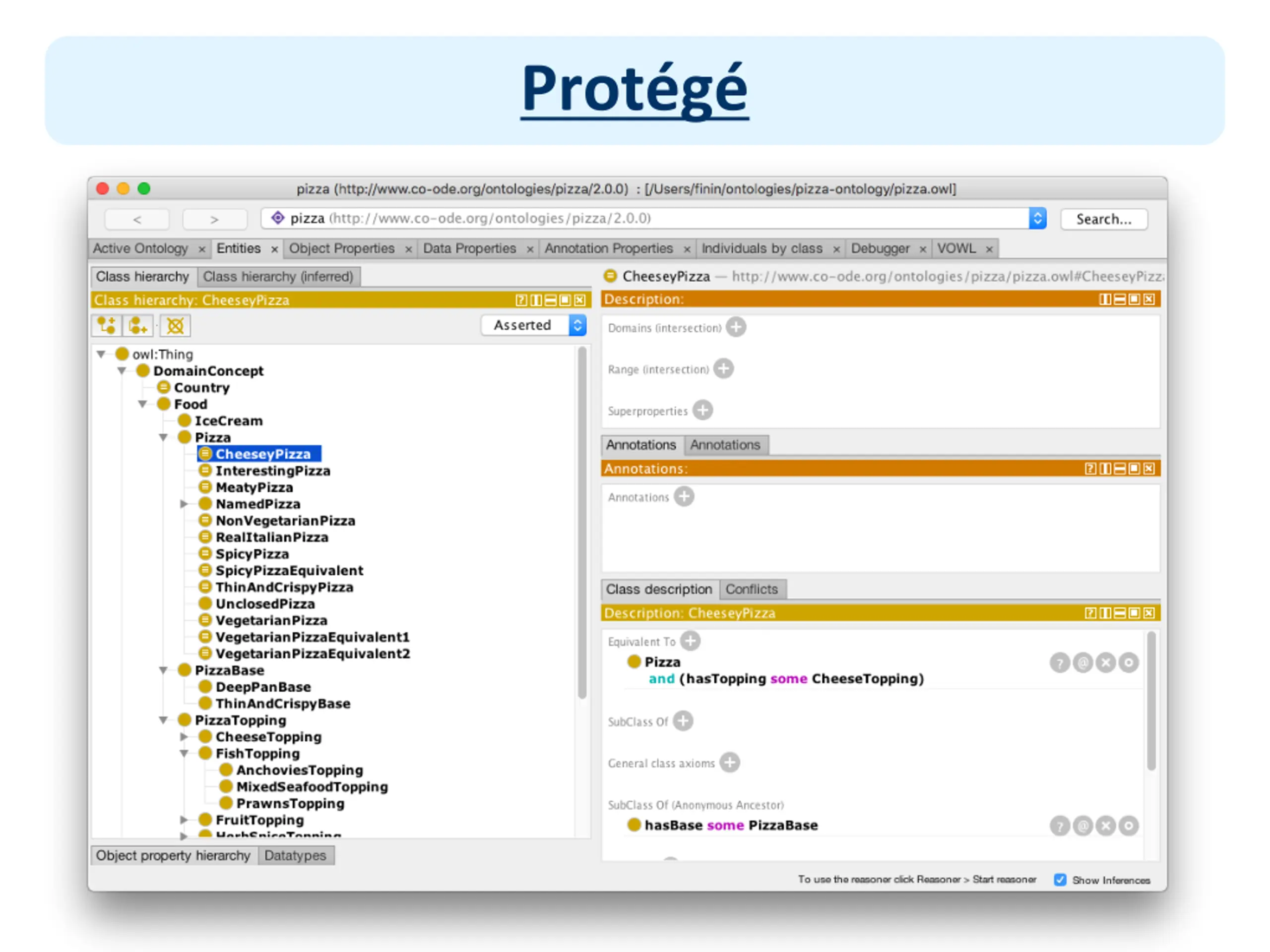Click the Delete selected class icon
This screenshot has width=1270, height=952.
[175, 325]
